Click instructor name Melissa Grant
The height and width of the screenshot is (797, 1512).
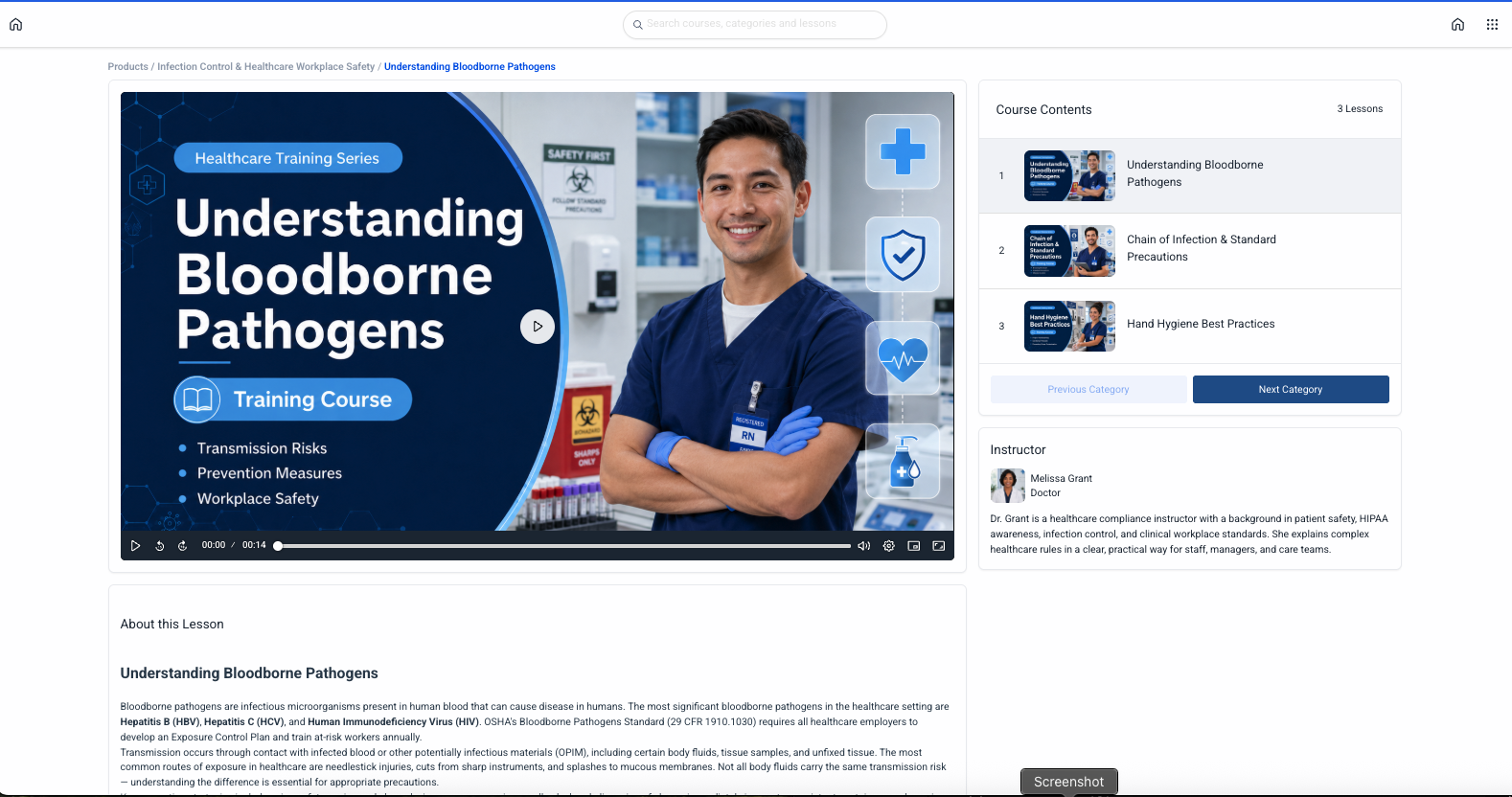point(1061,478)
